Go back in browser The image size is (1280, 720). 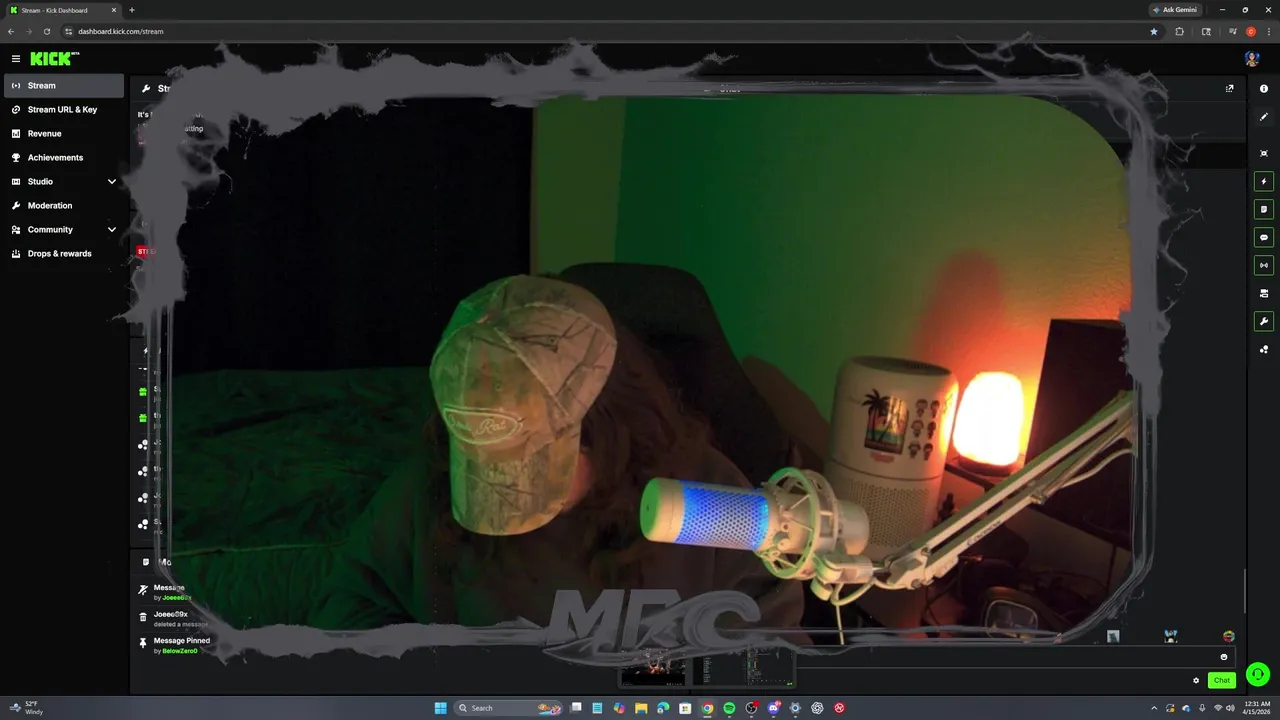coord(12,31)
